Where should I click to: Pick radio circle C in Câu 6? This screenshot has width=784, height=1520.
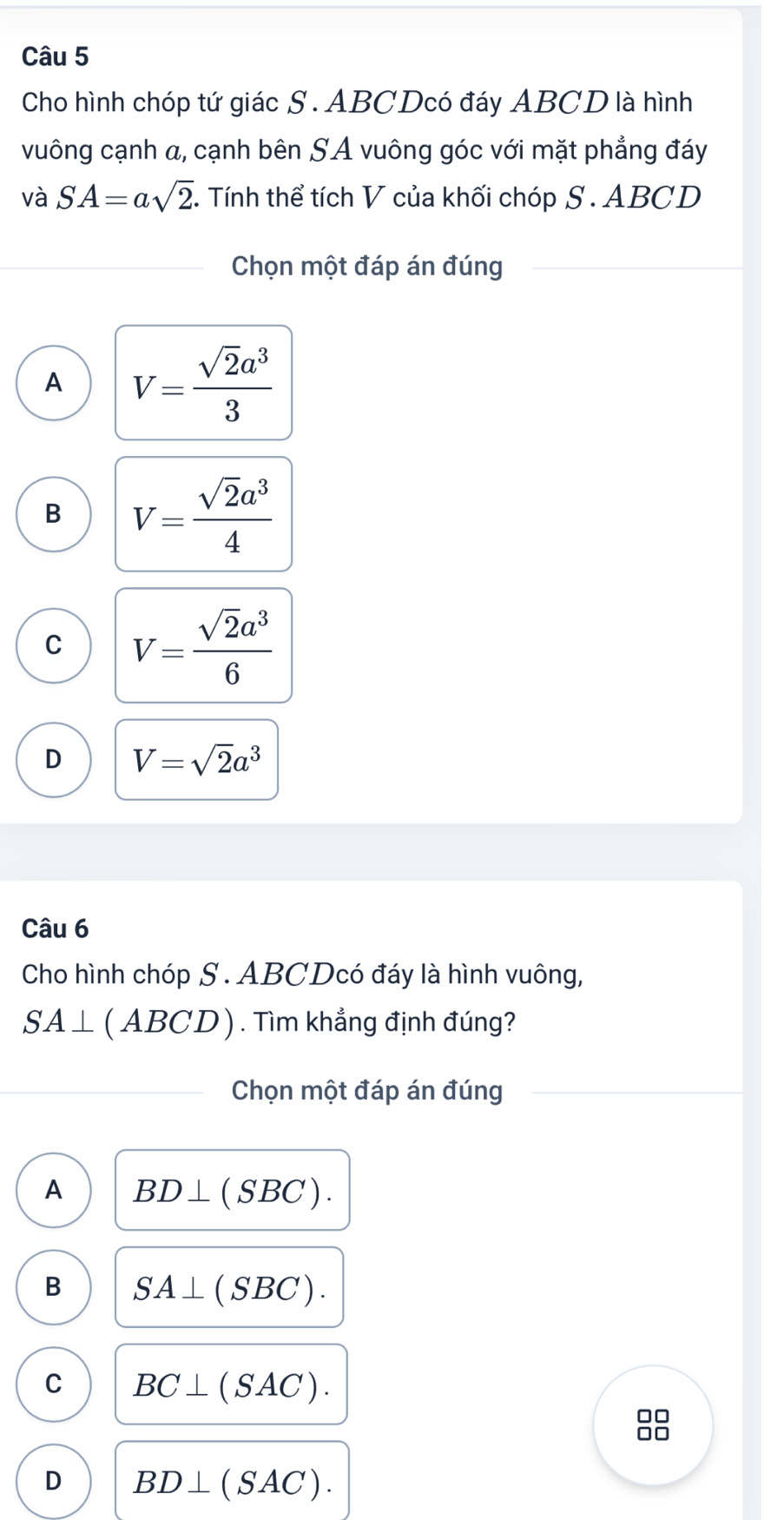pyautogui.click(x=54, y=1385)
